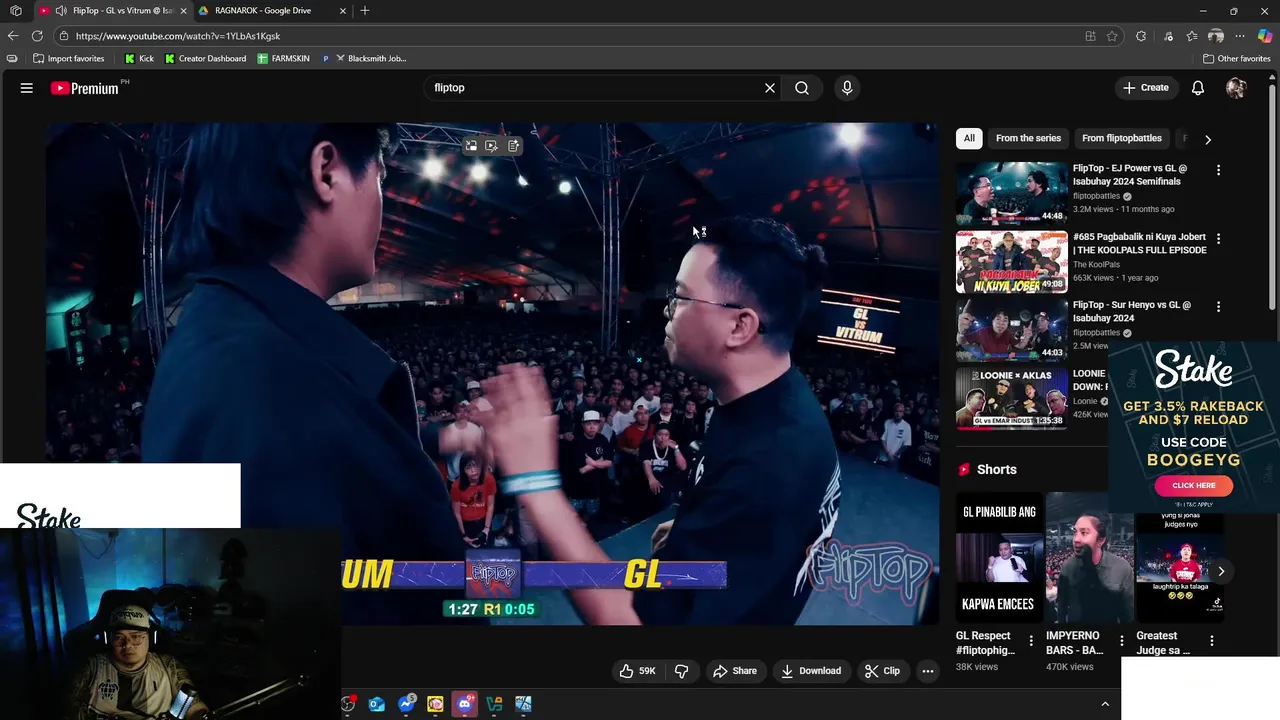Screen dimensions: 1280x720
Task: Visit The KoolPals channel name
Action: (1096, 265)
